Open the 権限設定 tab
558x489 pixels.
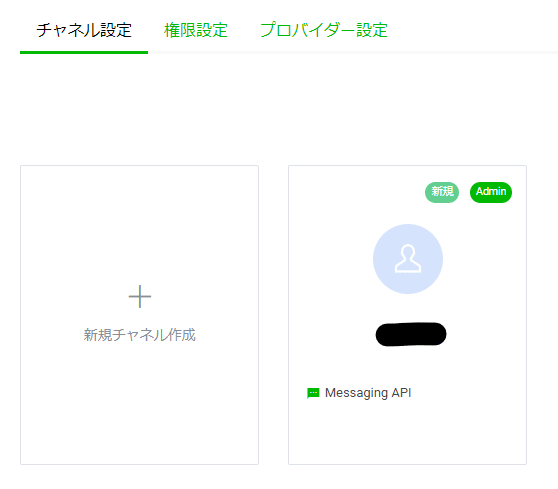click(196, 30)
